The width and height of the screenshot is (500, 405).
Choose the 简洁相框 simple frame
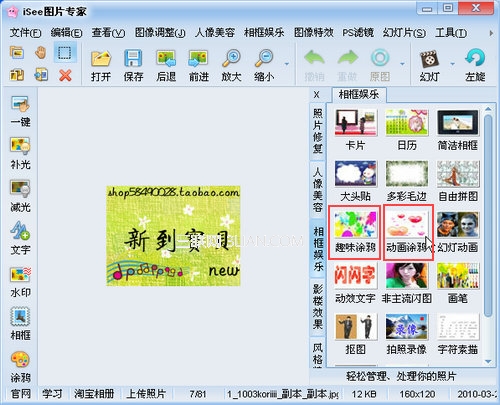coord(458,130)
